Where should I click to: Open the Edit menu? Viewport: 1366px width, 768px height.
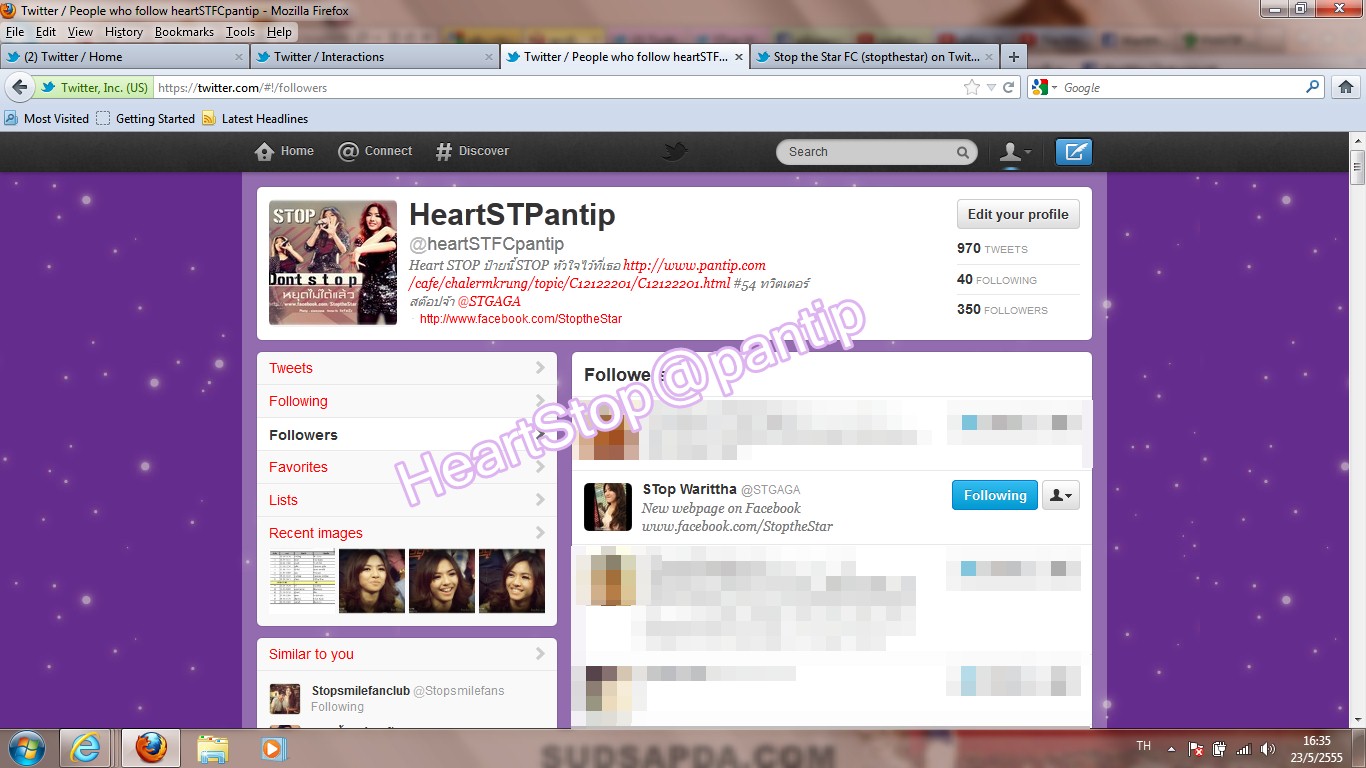pyautogui.click(x=46, y=32)
